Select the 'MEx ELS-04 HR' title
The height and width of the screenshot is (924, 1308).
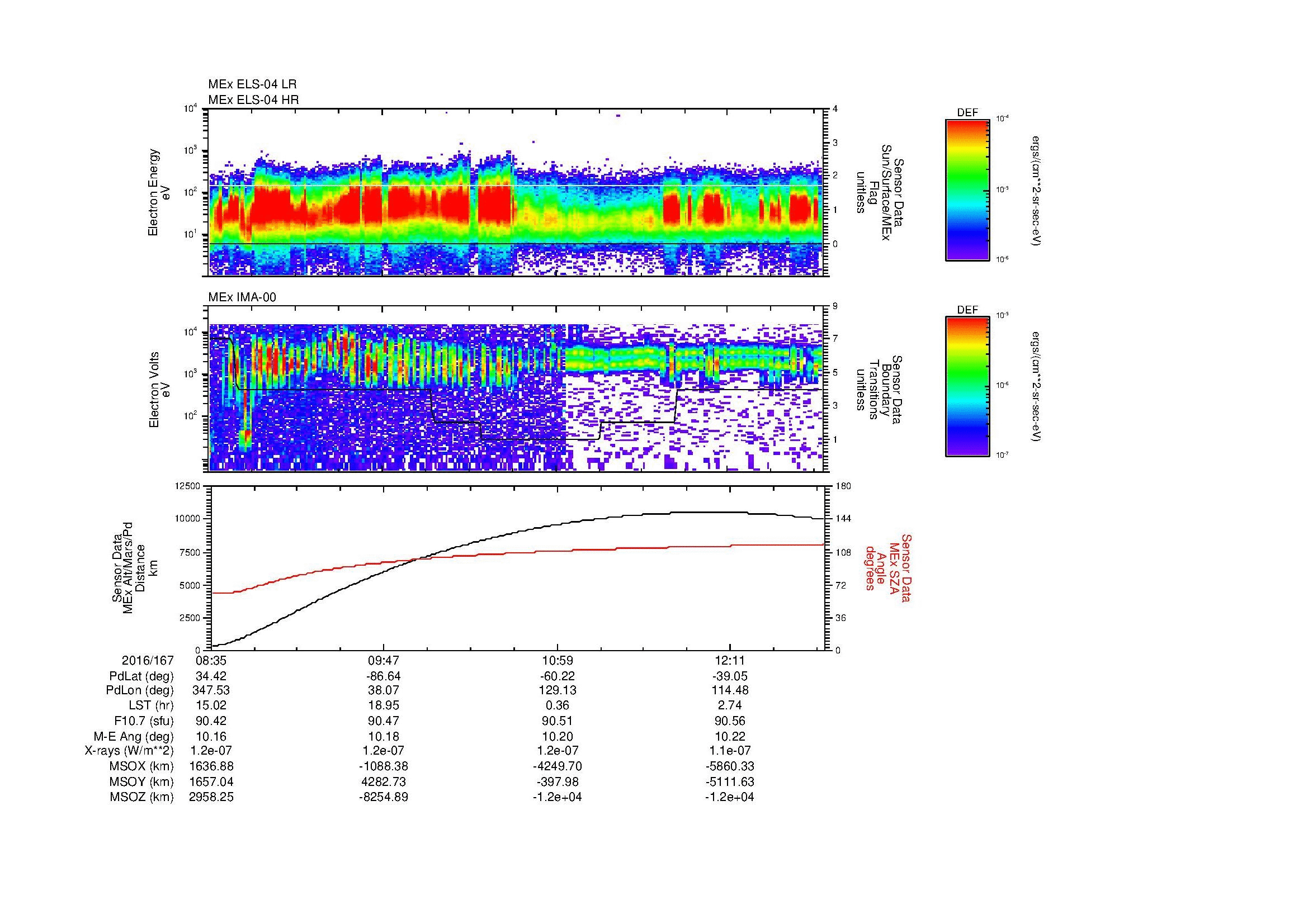point(253,99)
